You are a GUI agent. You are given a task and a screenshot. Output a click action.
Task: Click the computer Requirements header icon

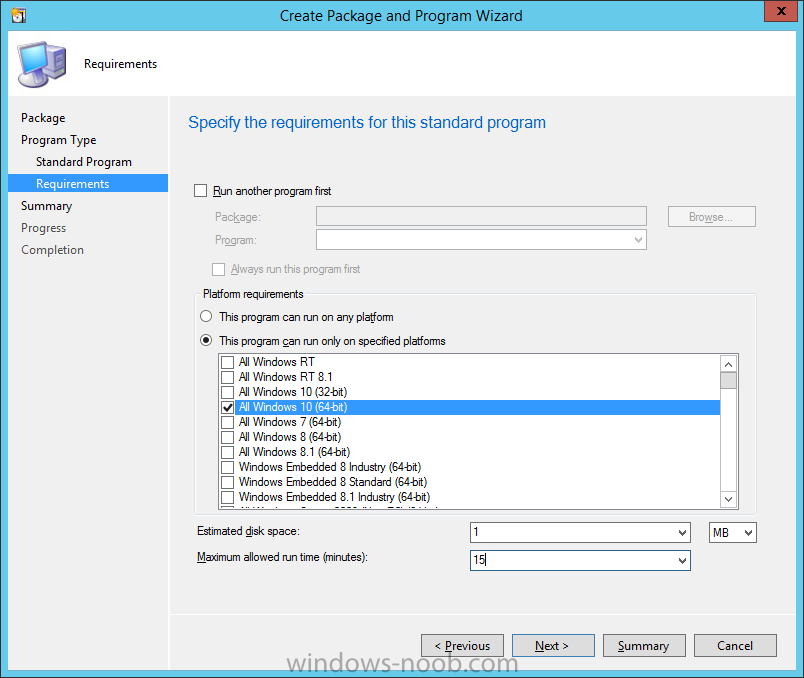[42, 64]
